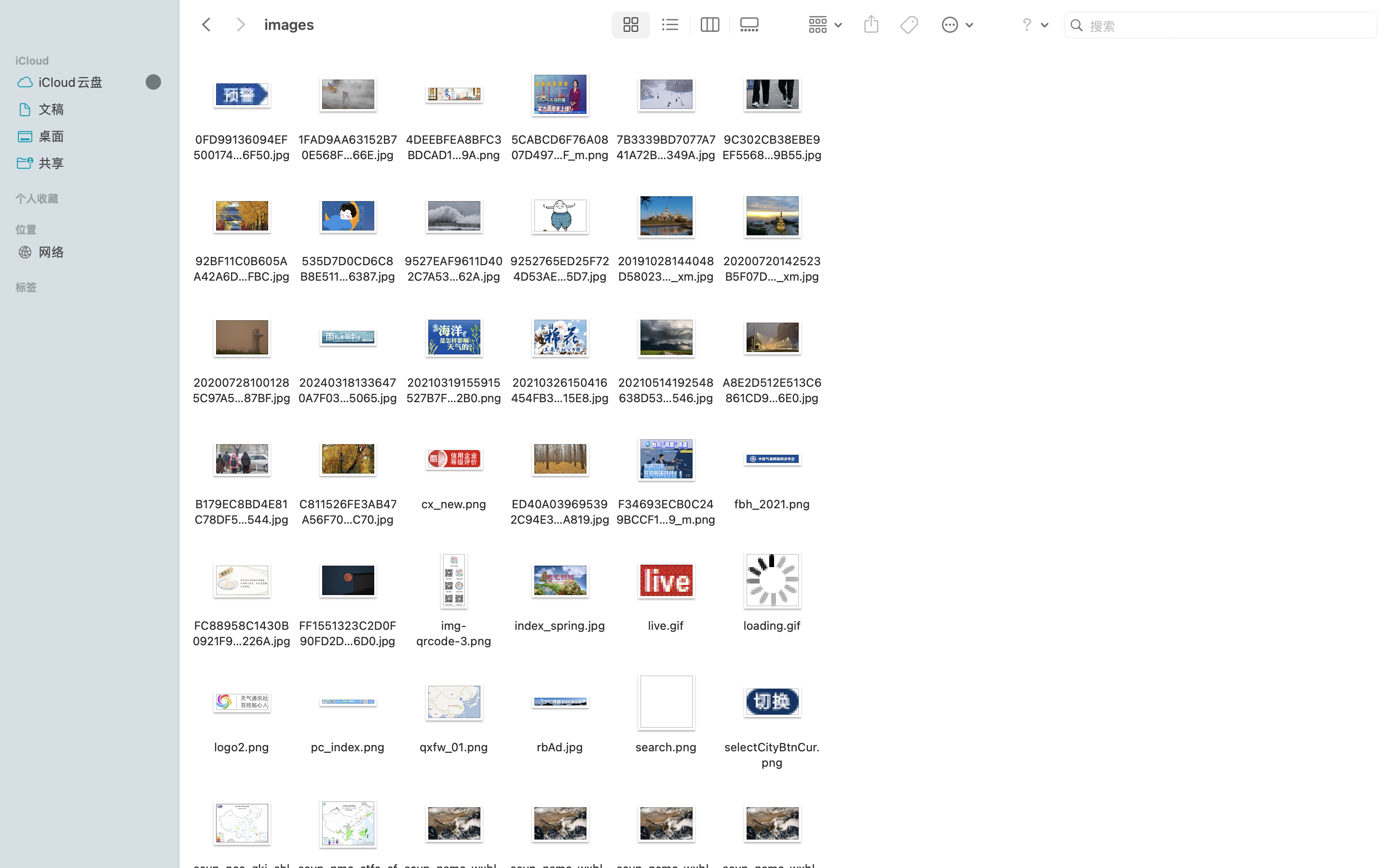Click the Share toolbar icon
Viewport: 1389px width, 868px height.
(871, 25)
